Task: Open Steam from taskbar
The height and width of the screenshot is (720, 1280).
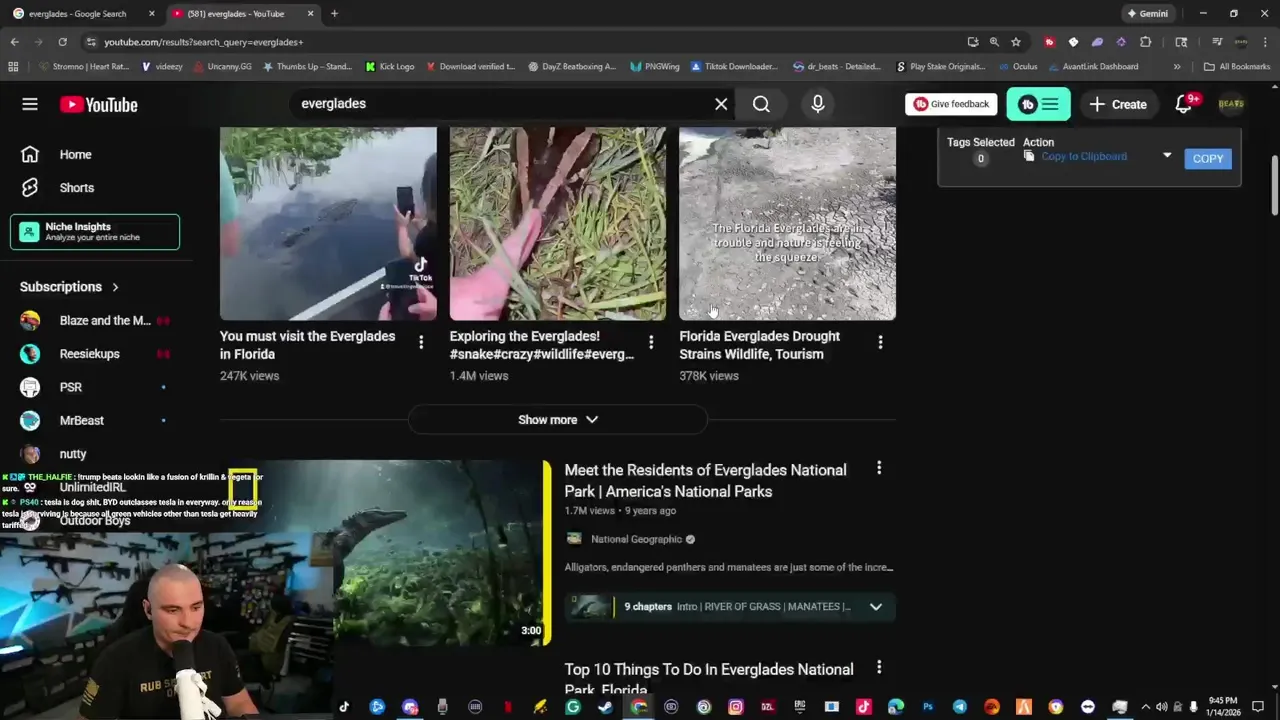Action: pos(605,707)
